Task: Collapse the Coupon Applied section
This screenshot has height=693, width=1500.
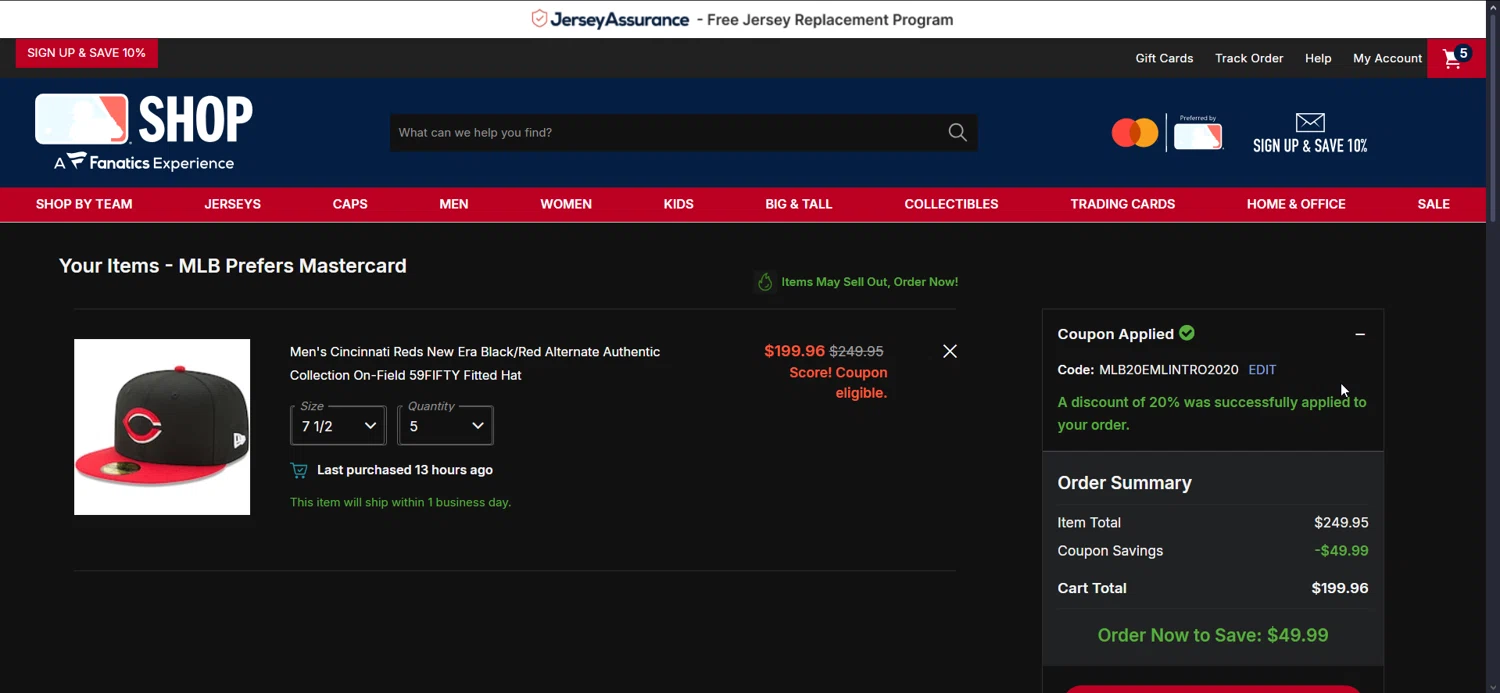Action: 1360,334
